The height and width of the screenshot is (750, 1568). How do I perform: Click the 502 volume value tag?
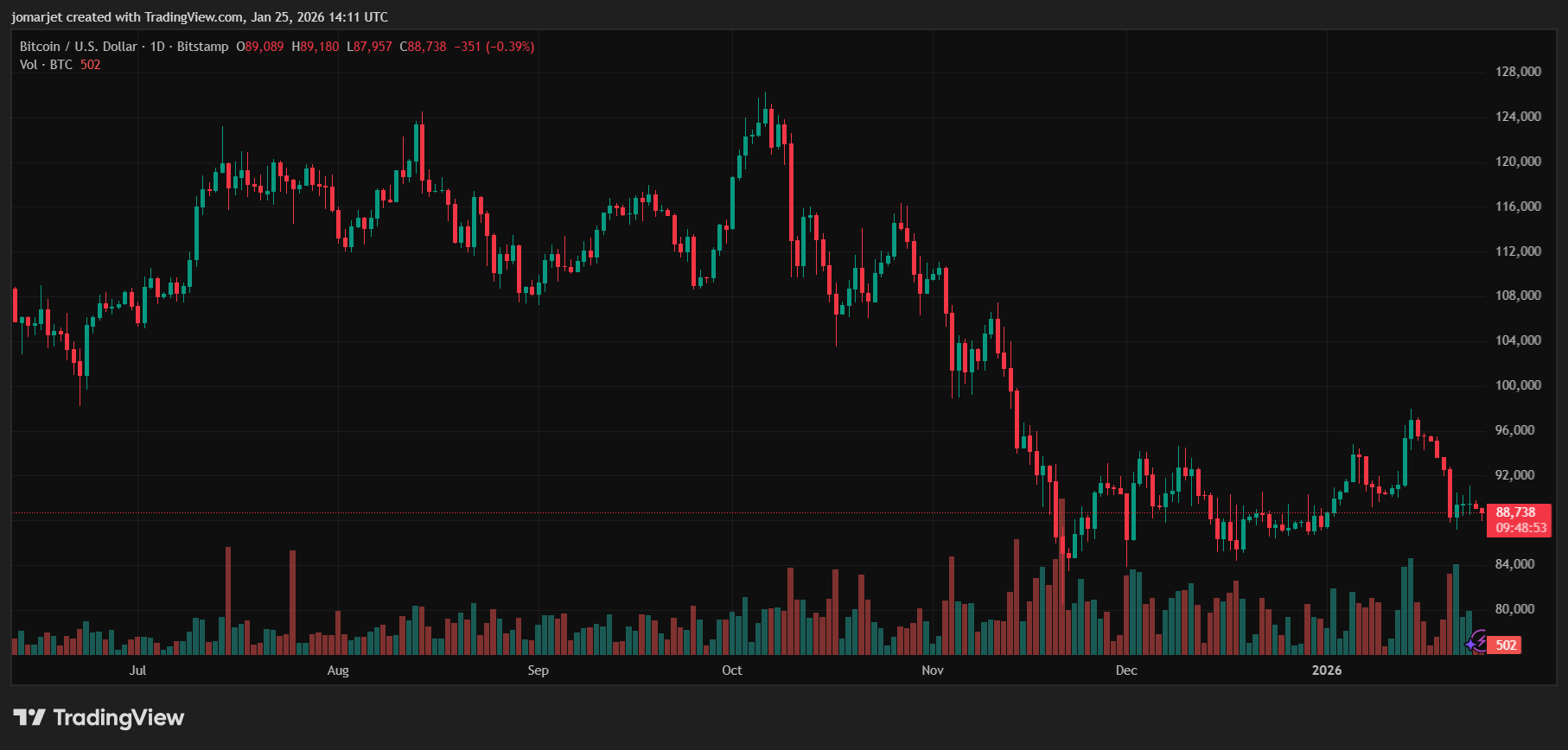pos(1506,645)
